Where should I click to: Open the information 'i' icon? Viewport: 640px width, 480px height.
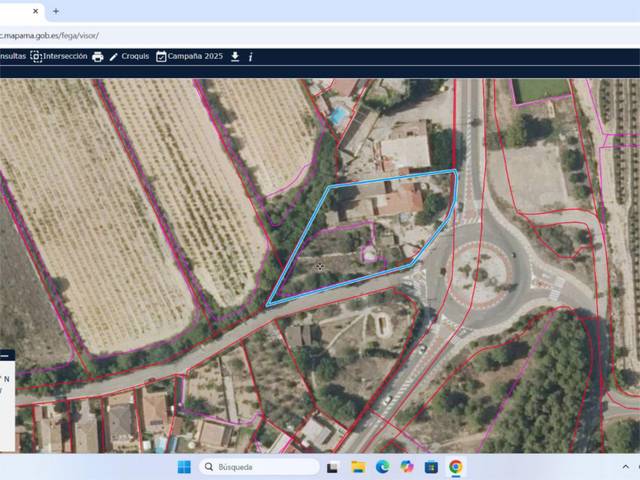click(250, 57)
